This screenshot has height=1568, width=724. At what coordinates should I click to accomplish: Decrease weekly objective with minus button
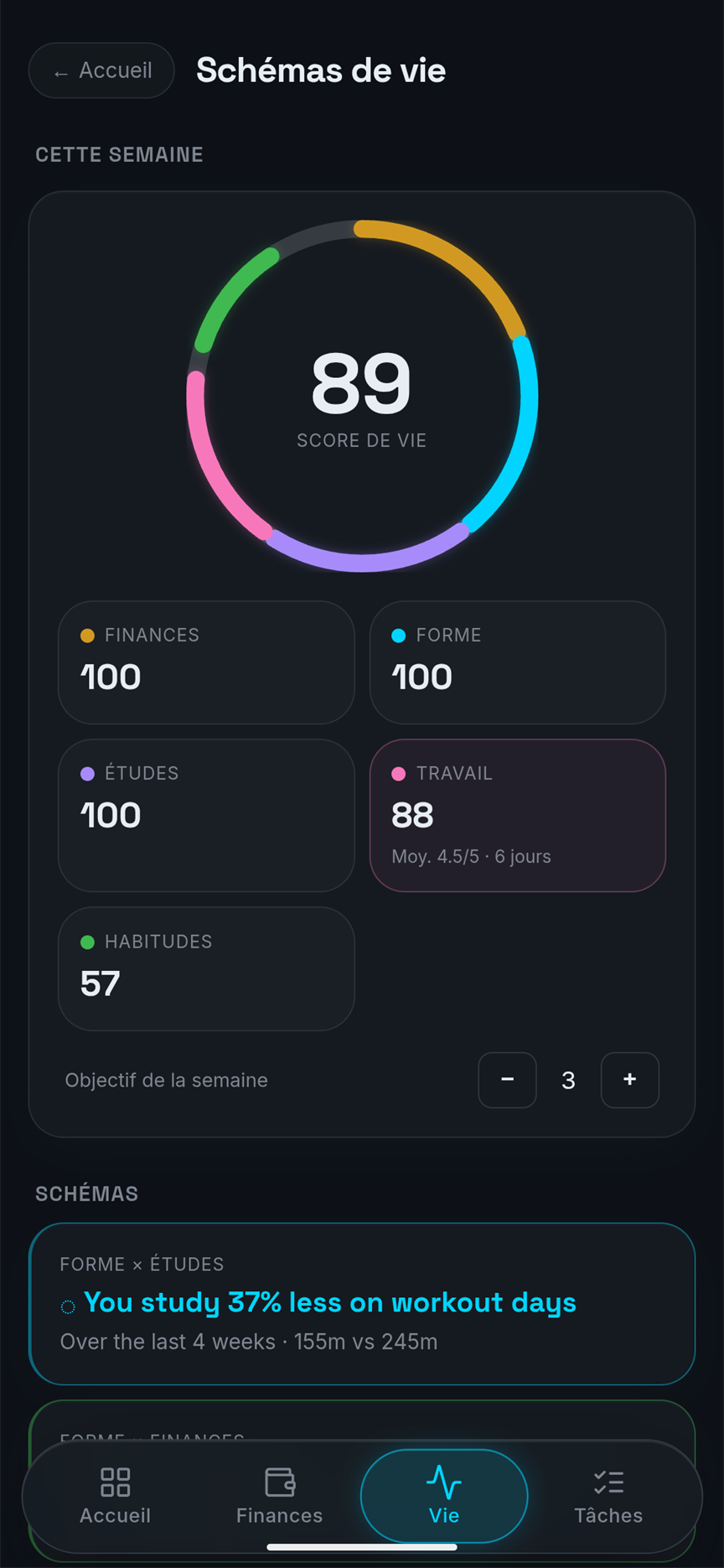pyautogui.click(x=507, y=1080)
